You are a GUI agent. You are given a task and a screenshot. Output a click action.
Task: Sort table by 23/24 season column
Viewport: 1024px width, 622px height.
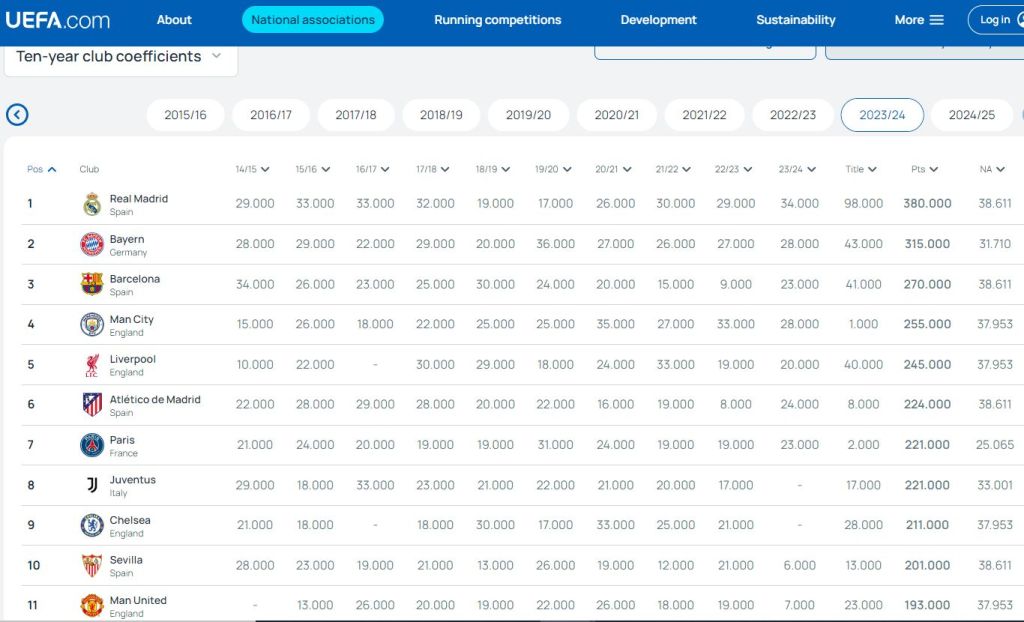click(x=796, y=169)
